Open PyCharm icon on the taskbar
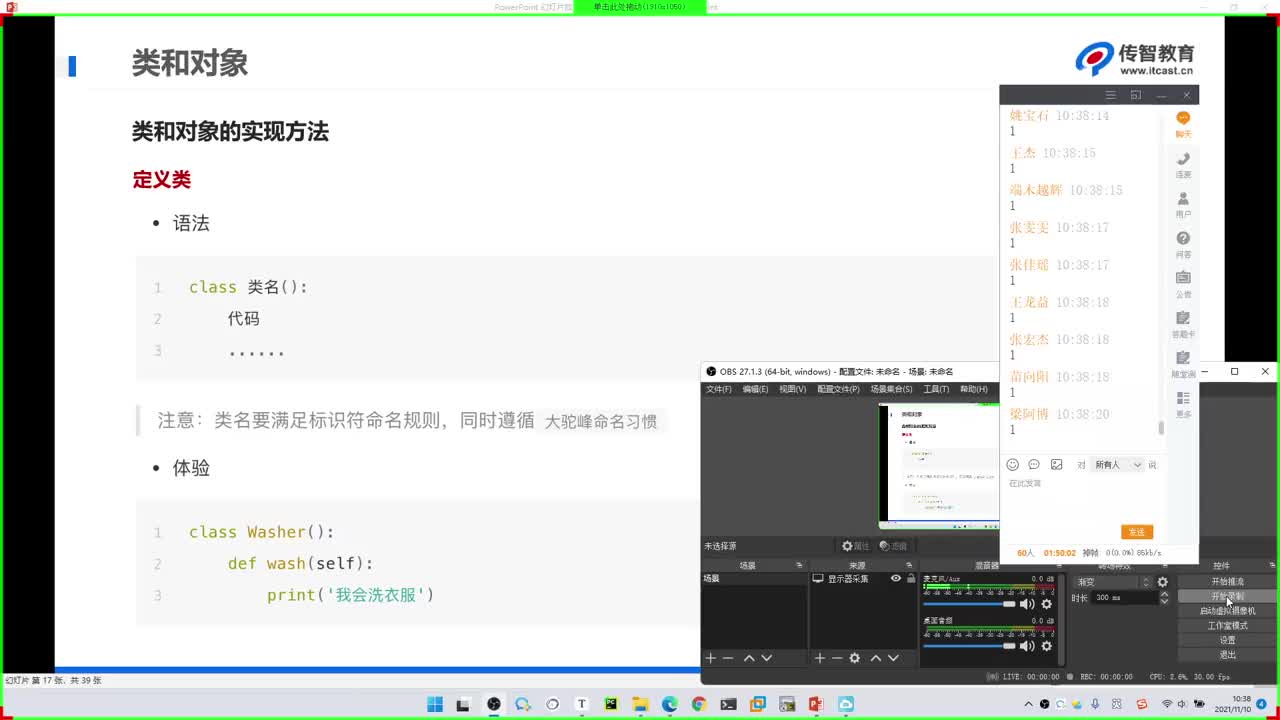1280x720 pixels. tap(611, 704)
